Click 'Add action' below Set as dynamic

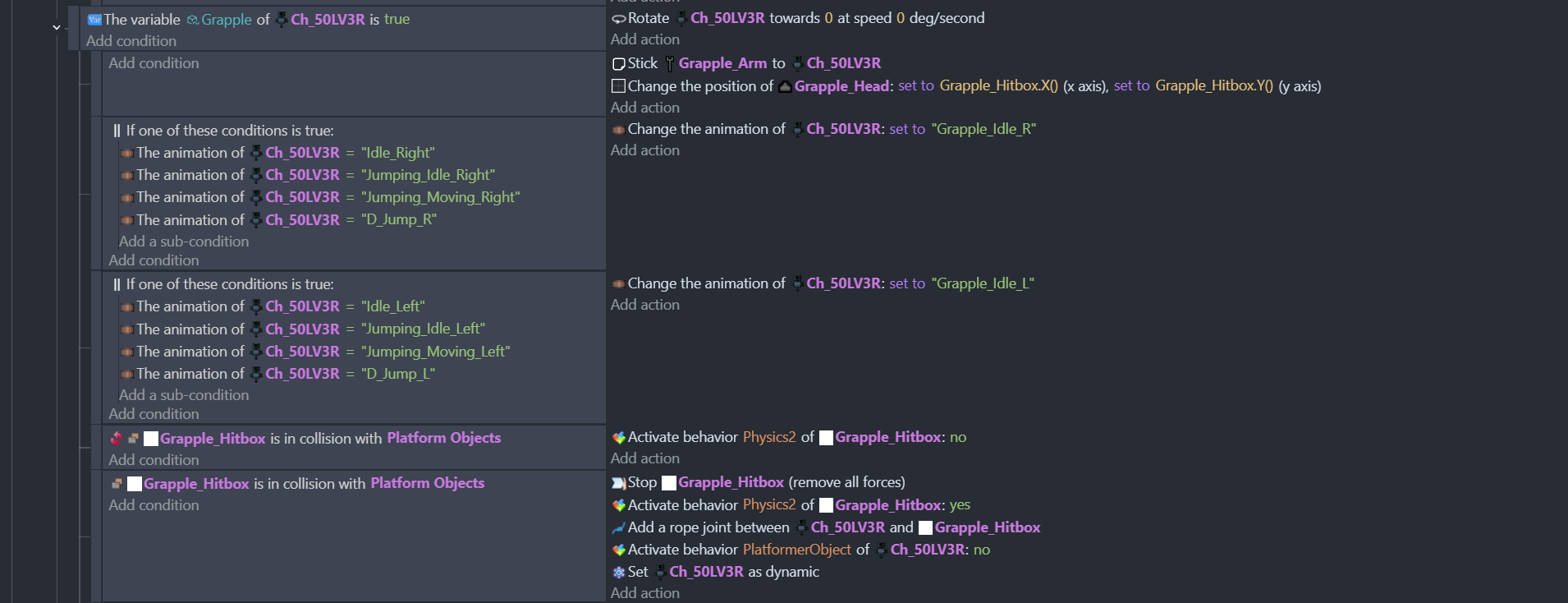(644, 593)
